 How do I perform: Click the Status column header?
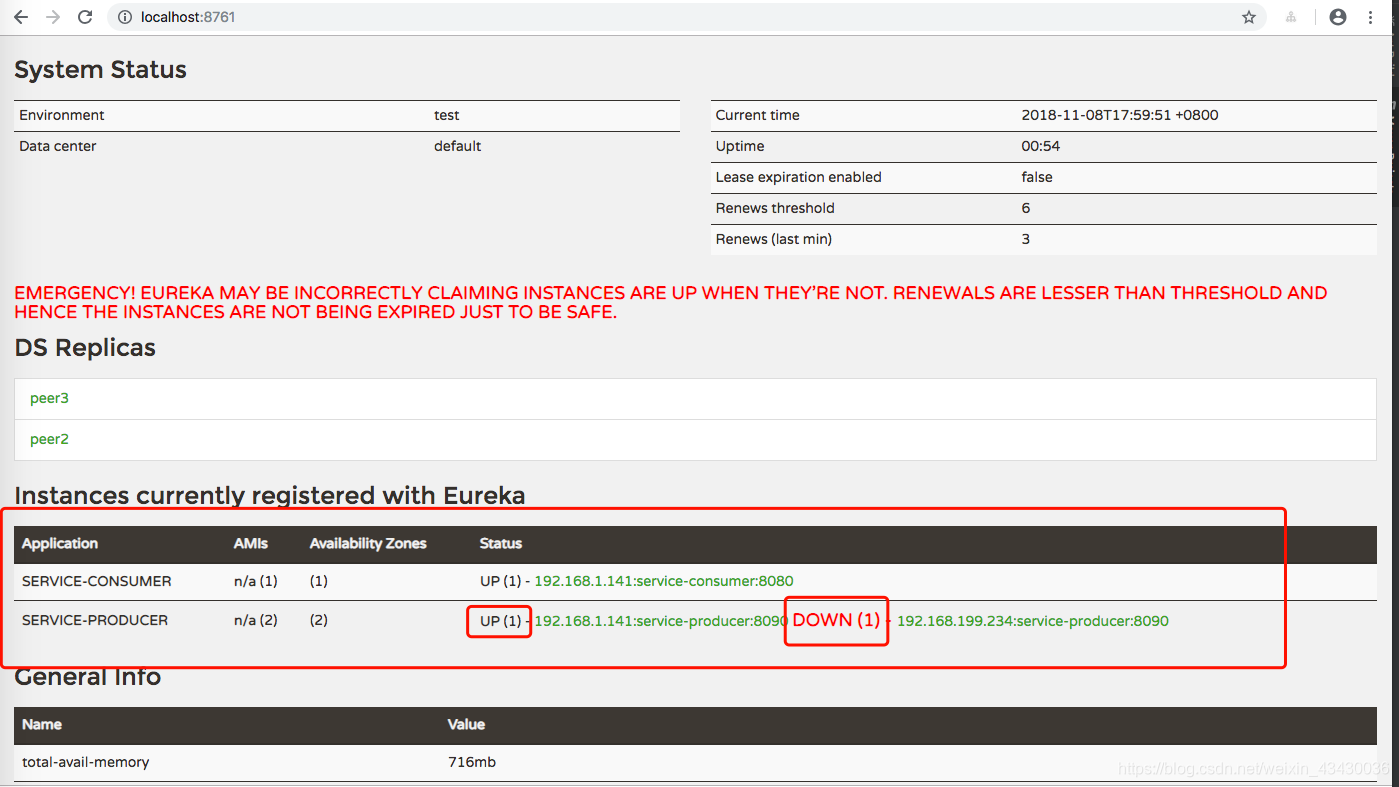[x=501, y=544]
